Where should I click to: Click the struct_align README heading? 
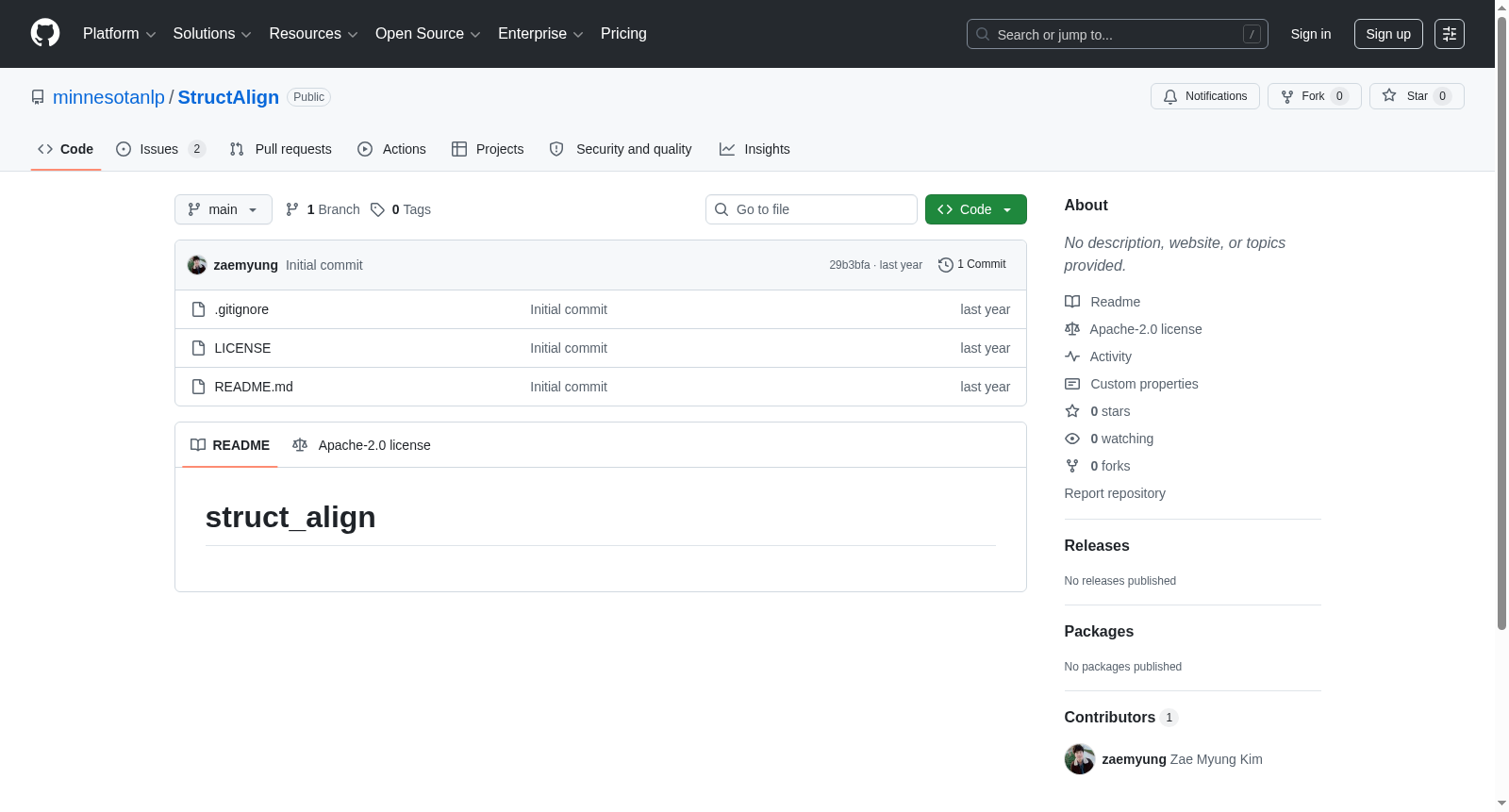[290, 517]
